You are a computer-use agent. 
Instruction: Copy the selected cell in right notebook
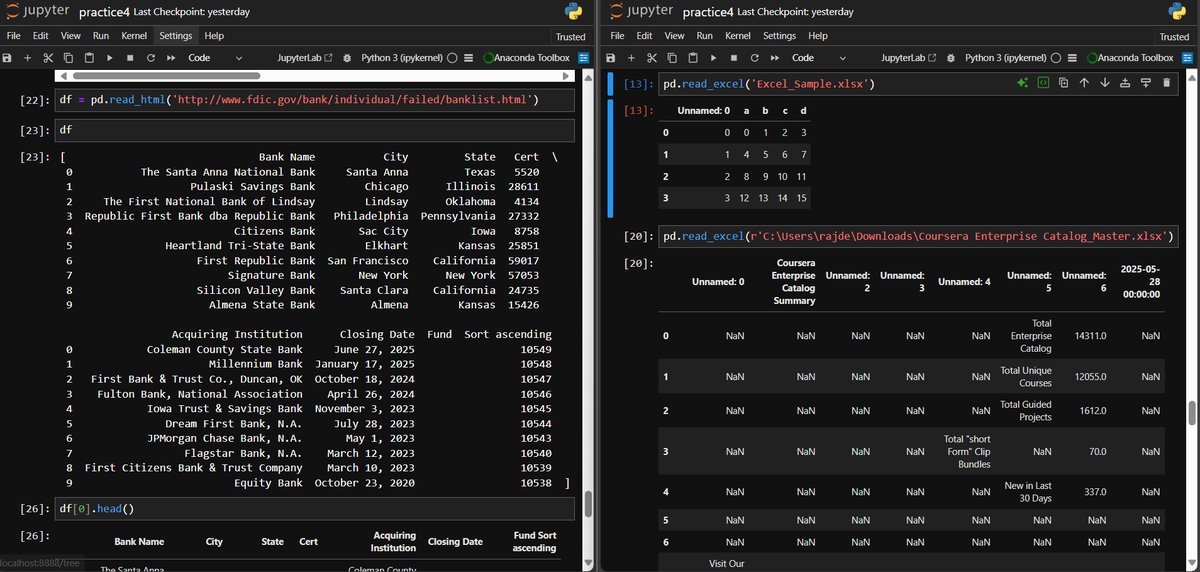[672, 58]
